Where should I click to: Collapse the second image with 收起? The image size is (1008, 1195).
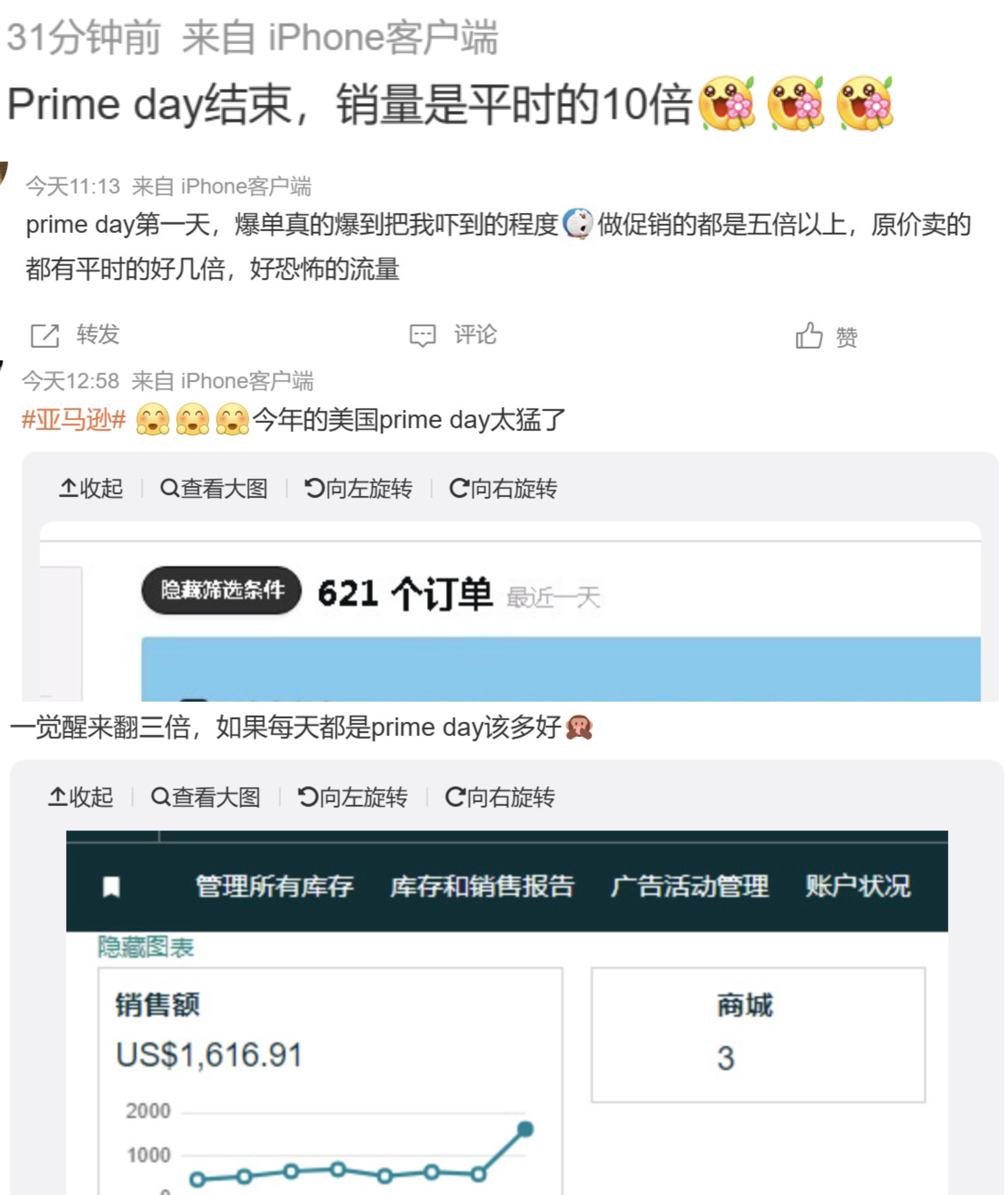(81, 797)
